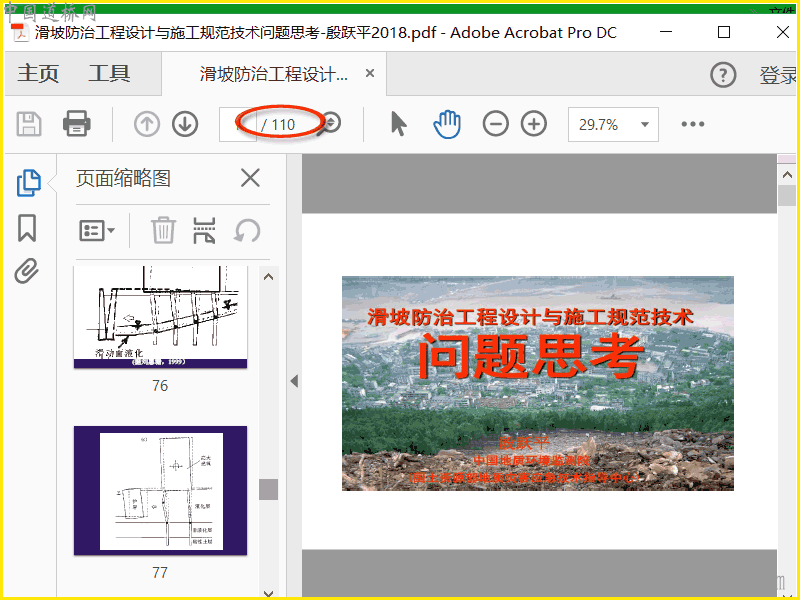Go to next page with down arrow

(x=185, y=124)
